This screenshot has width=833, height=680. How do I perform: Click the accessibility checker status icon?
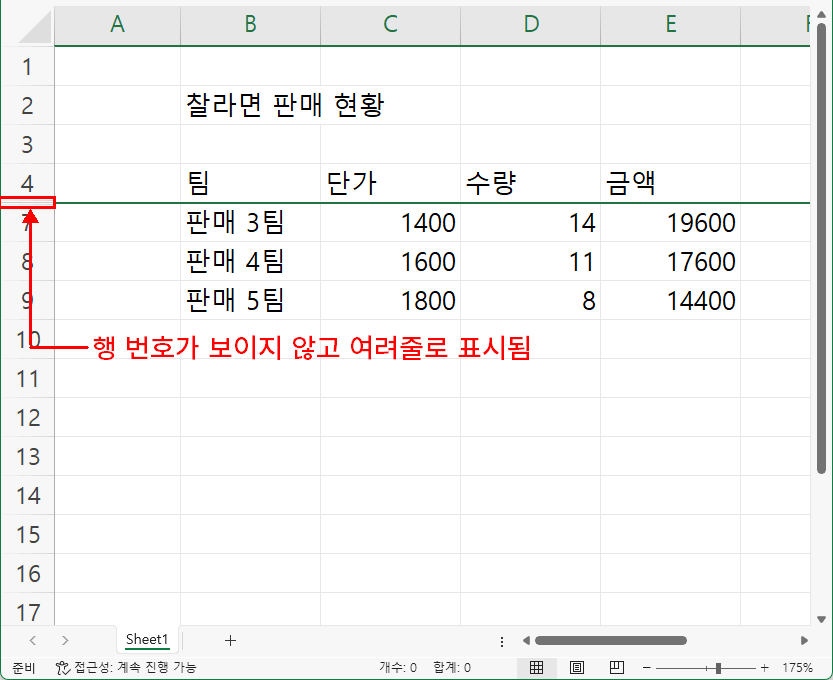63,667
